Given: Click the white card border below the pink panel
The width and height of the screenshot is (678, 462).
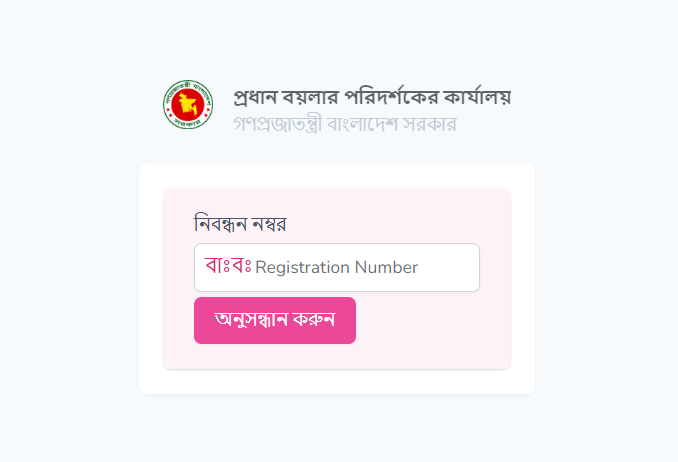Looking at the screenshot, I should tap(336, 381).
